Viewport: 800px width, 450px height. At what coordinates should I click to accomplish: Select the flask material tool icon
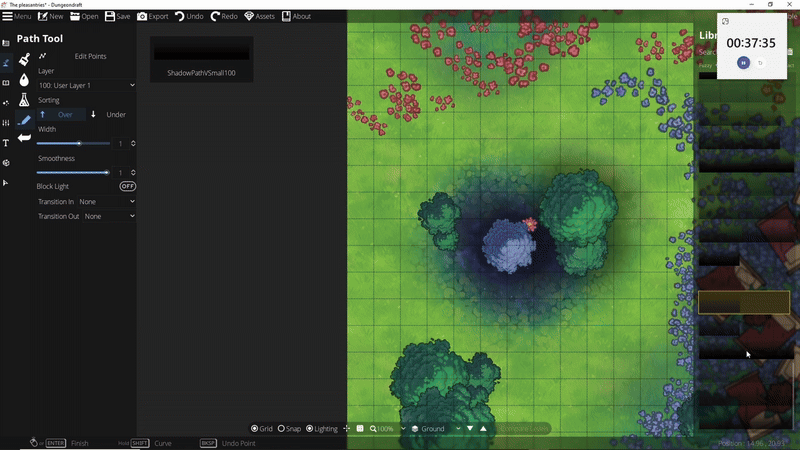(24, 100)
